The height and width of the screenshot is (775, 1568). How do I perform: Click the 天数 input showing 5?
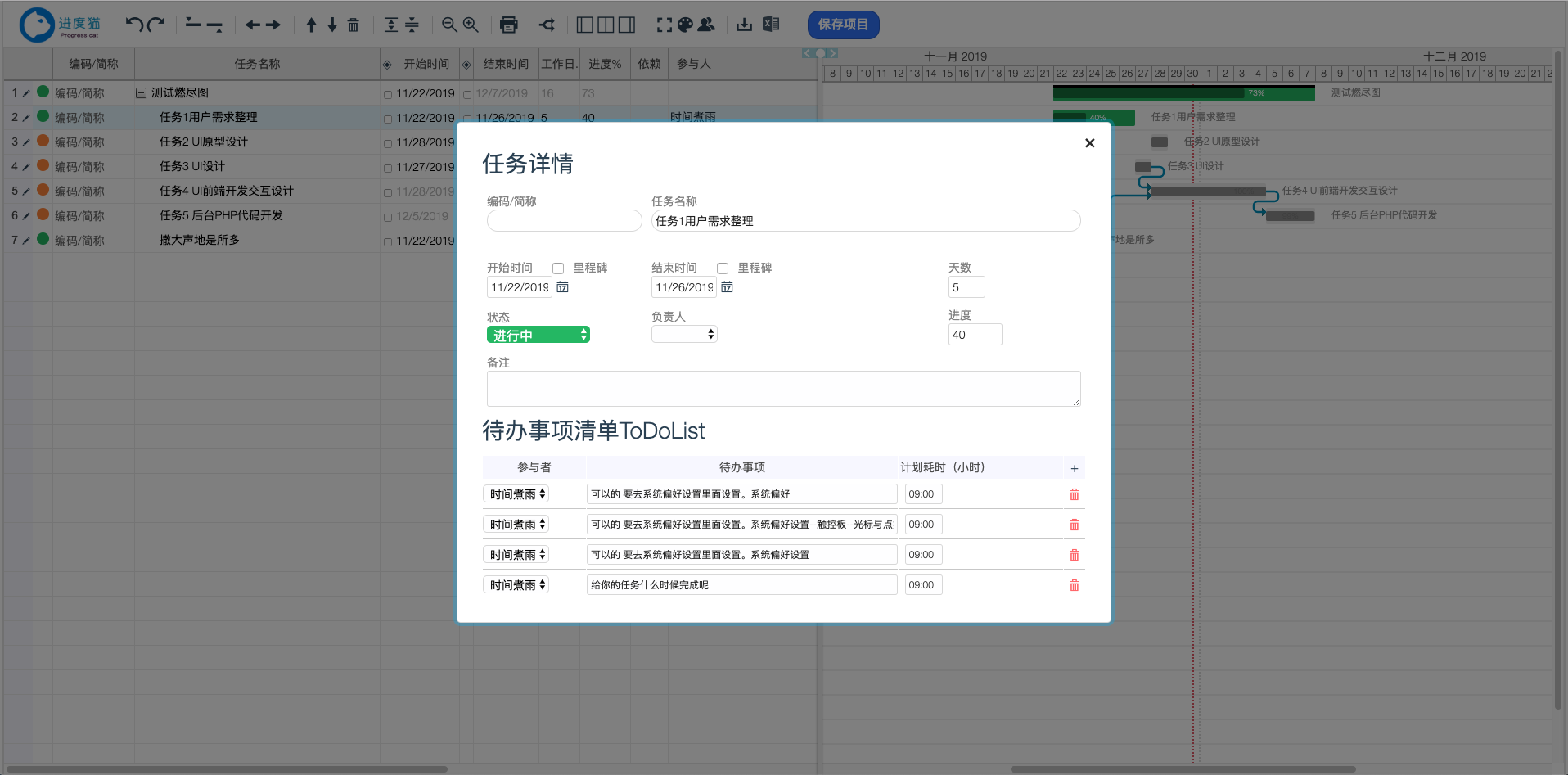coord(966,287)
